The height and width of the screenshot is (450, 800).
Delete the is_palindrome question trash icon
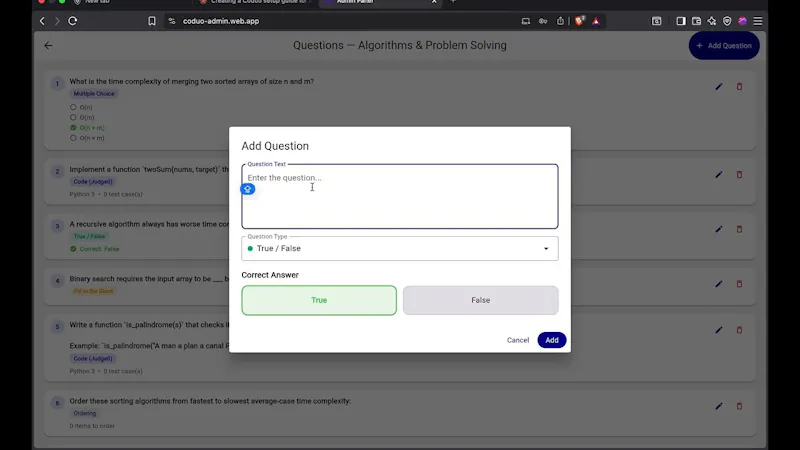(739, 330)
